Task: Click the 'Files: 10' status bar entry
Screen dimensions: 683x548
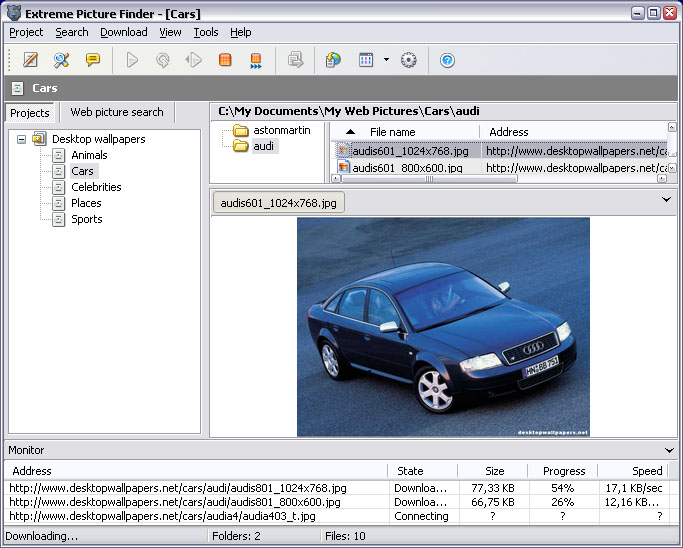Action: [345, 536]
